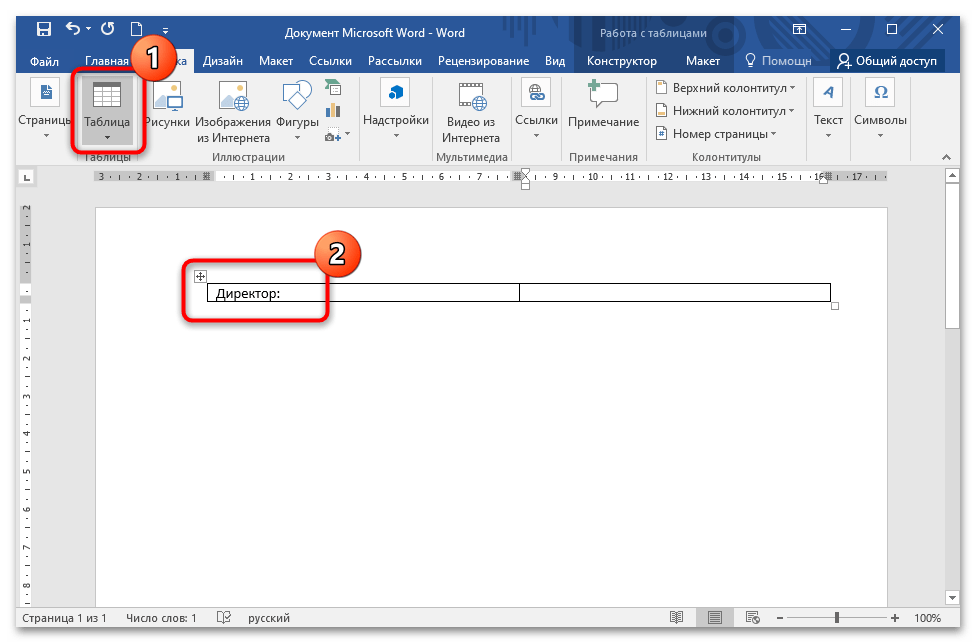The height and width of the screenshot is (643, 976).
Task: Open the table tools Конструктор tab
Action: click(x=621, y=61)
